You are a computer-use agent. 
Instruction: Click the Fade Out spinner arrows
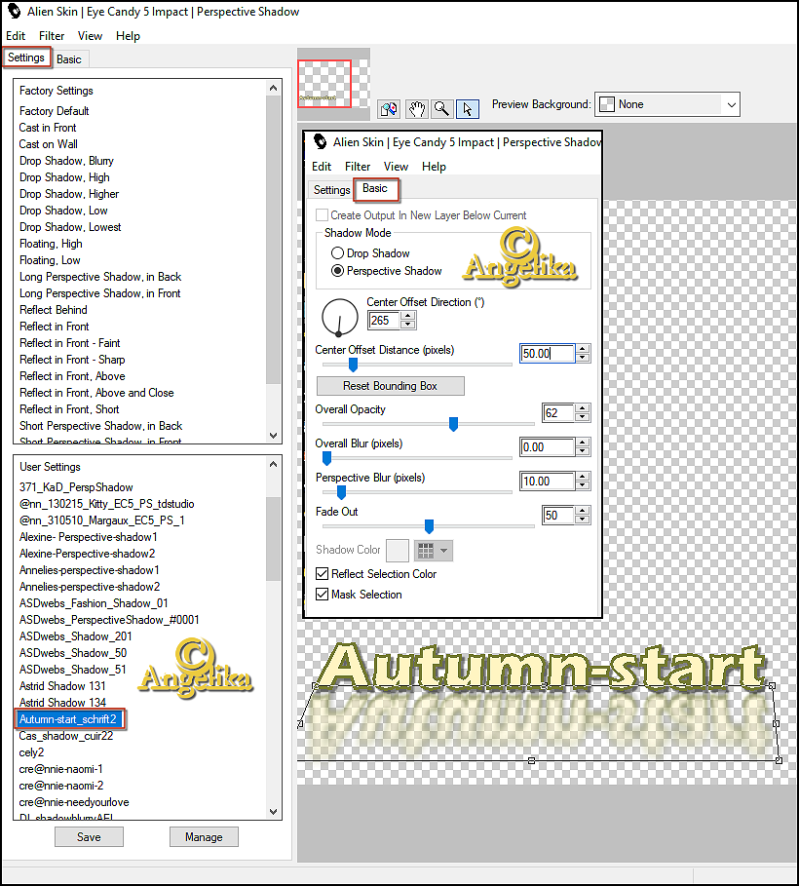(x=583, y=515)
